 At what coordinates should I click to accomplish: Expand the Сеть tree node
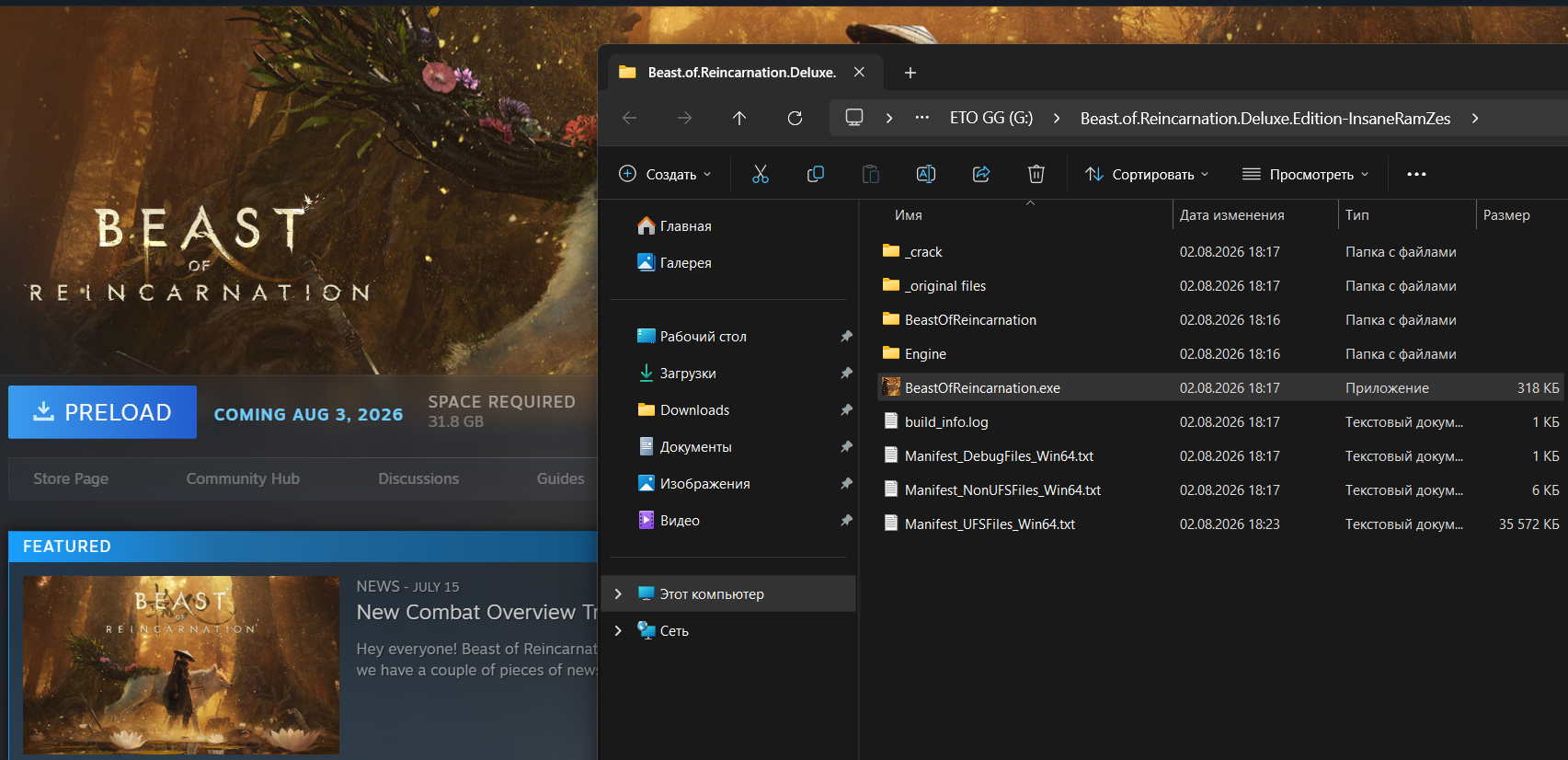pyautogui.click(x=618, y=631)
